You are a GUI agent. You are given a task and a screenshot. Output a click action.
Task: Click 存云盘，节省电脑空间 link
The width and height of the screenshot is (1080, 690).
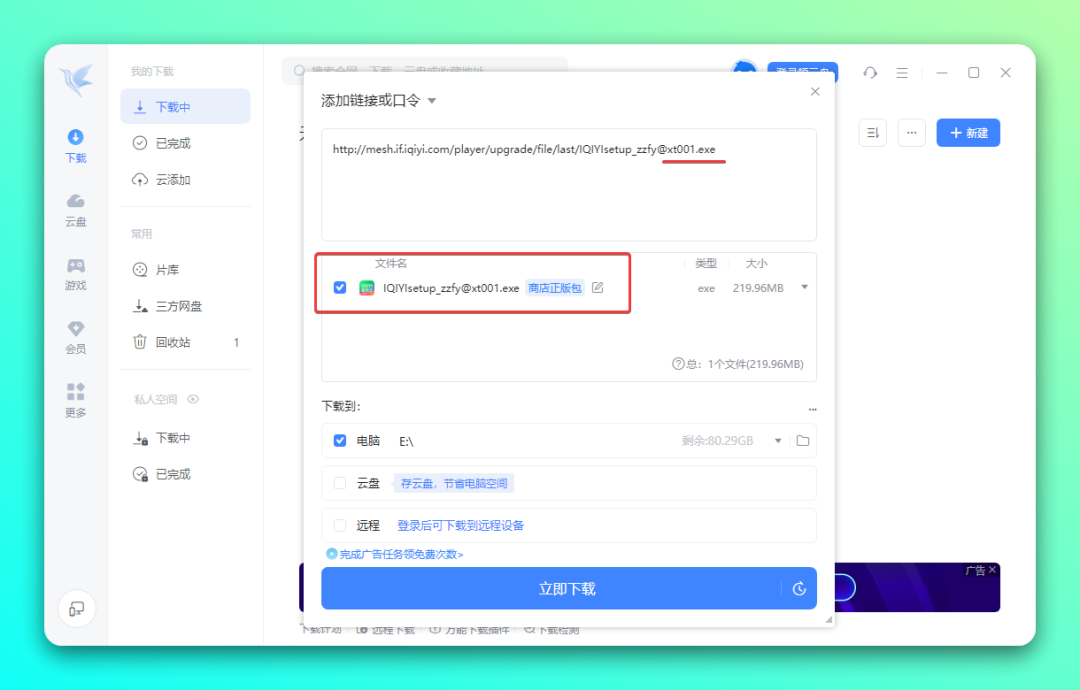click(x=454, y=483)
